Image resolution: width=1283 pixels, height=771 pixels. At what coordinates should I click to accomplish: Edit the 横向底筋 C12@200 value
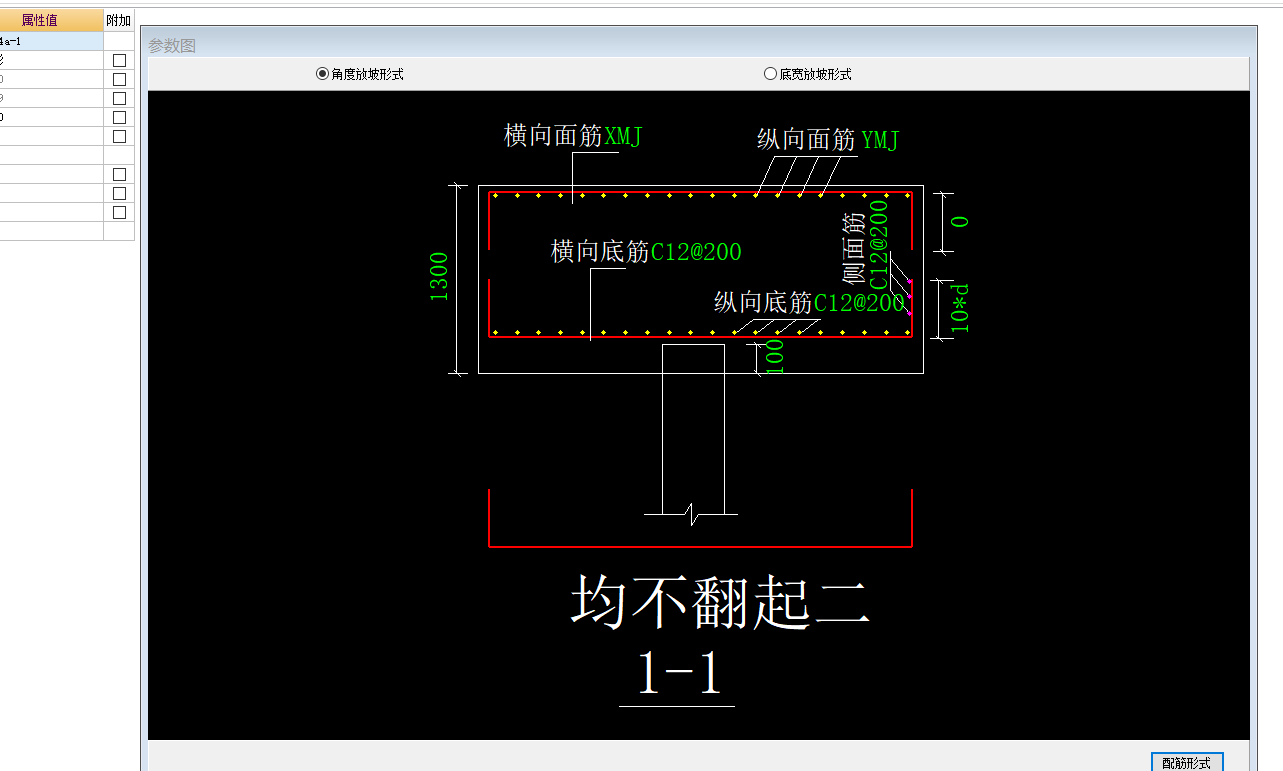tap(696, 252)
